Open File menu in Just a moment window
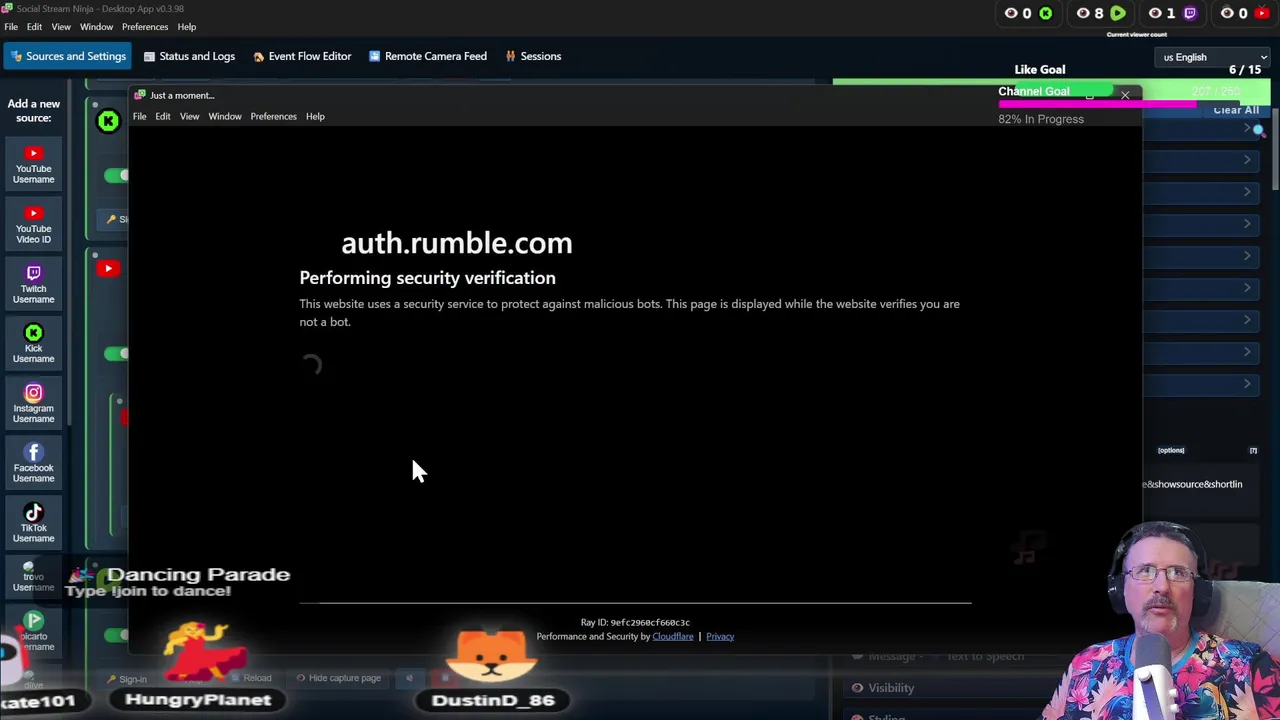 click(x=140, y=116)
